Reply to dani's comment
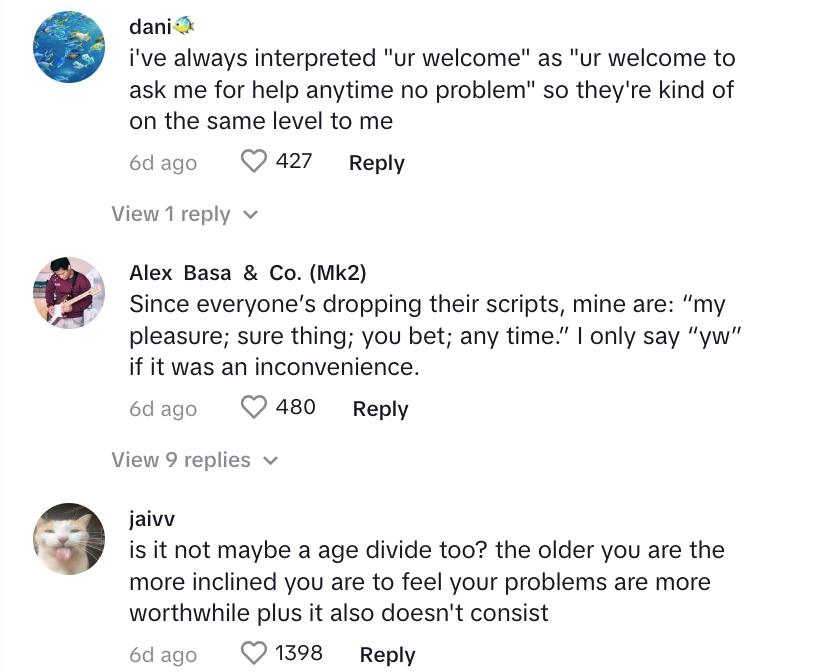The height and width of the screenshot is (672, 827). 377,162
